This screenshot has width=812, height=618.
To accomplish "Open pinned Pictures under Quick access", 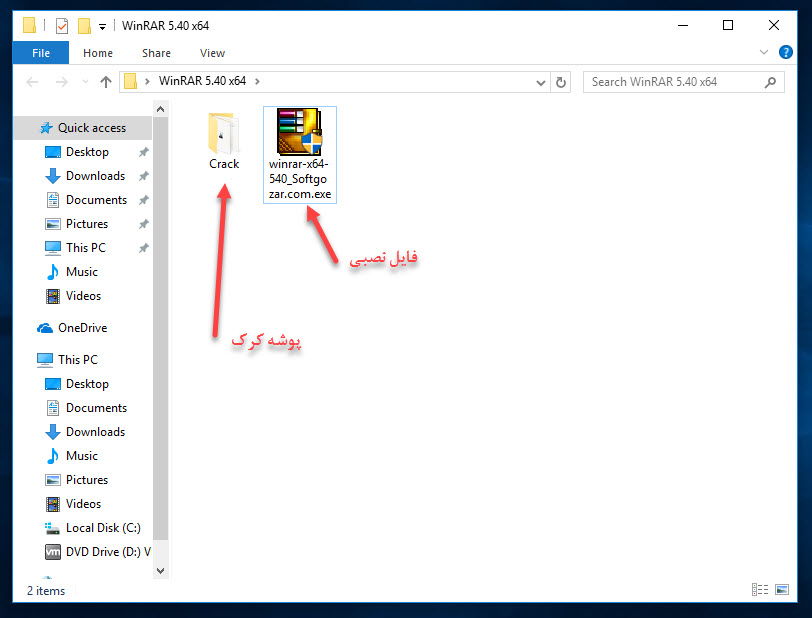I will click(87, 224).
